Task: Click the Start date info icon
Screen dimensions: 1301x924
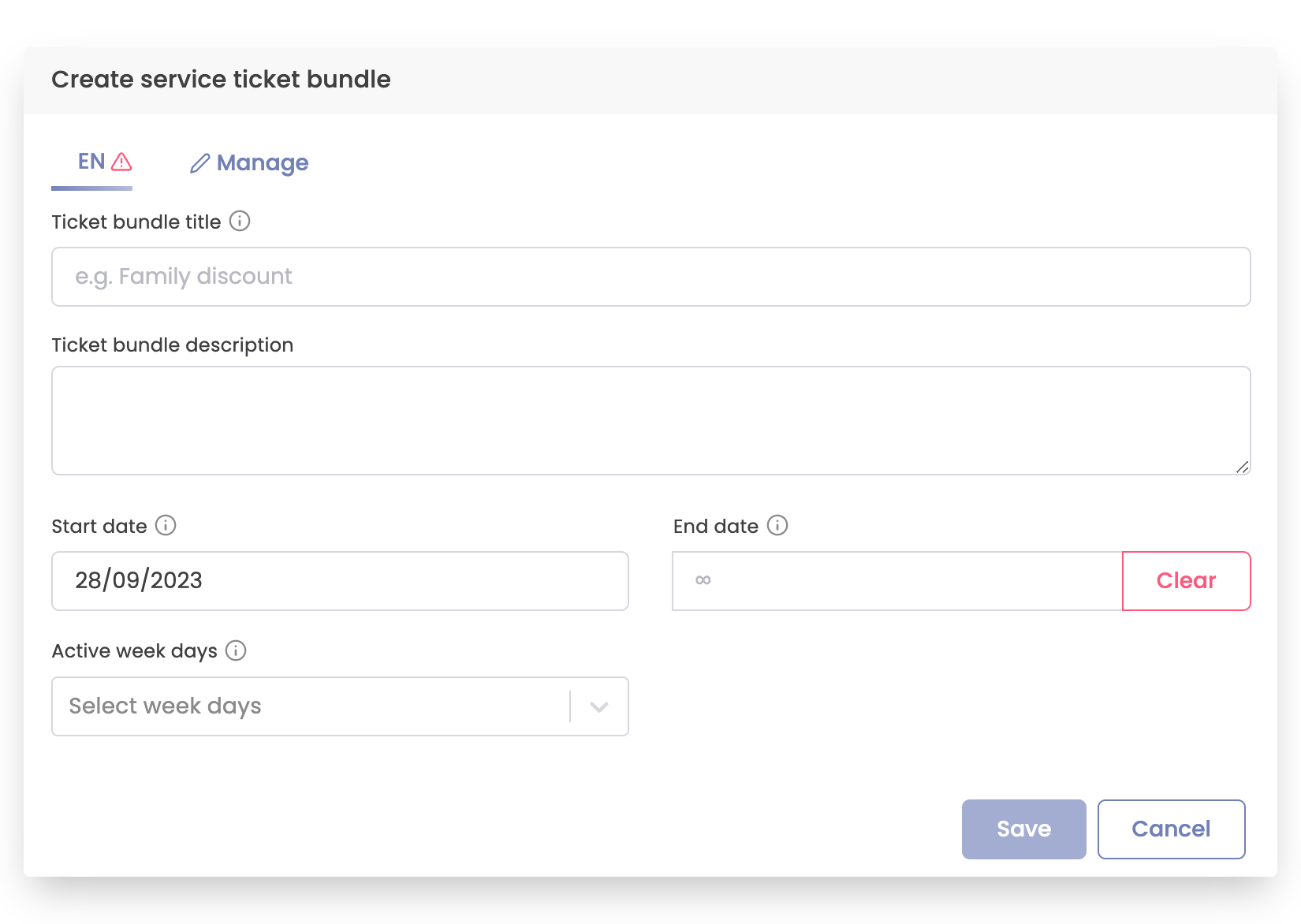Action: (166, 526)
